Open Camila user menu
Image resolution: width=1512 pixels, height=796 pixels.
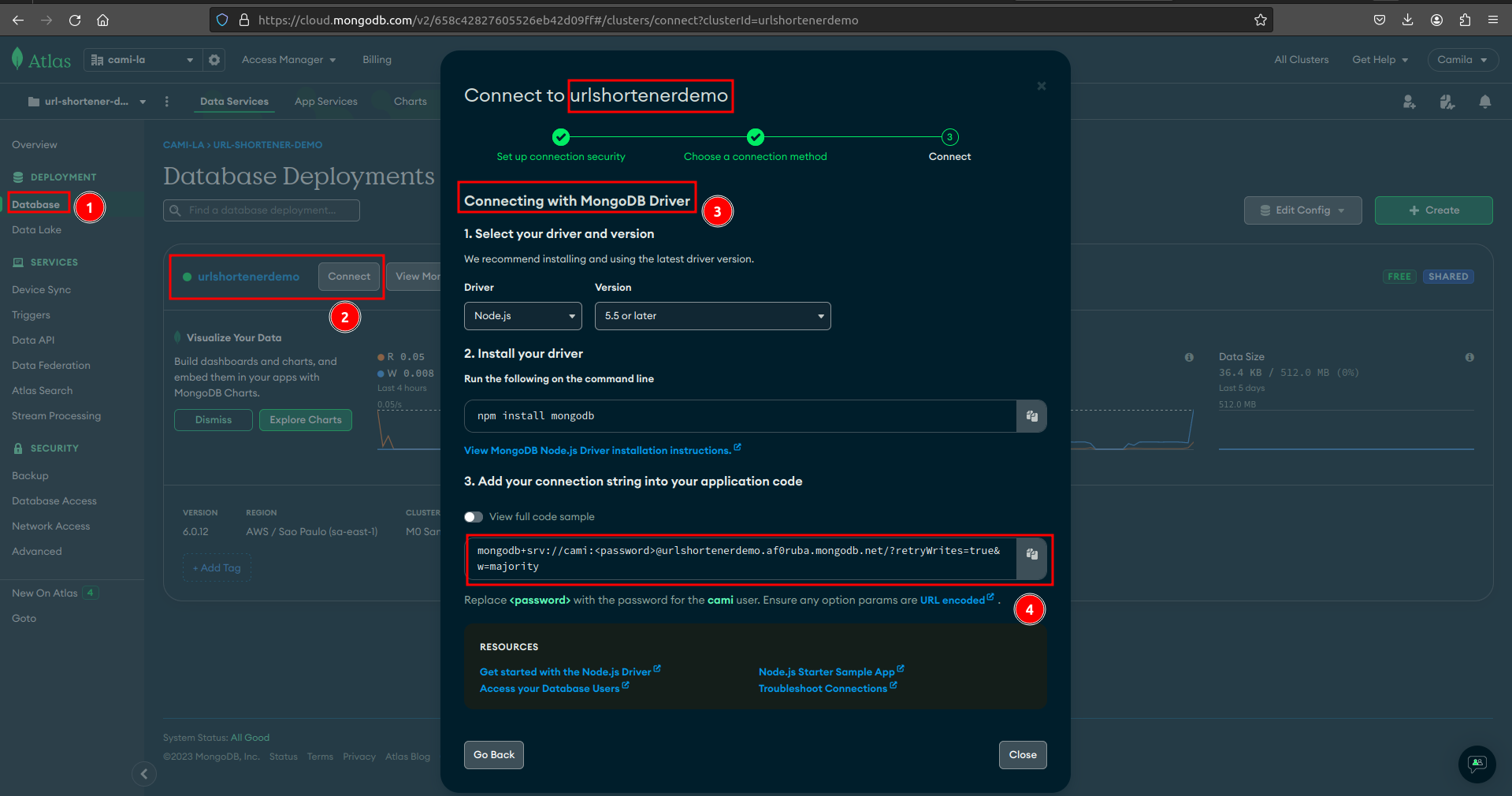[1462, 60]
